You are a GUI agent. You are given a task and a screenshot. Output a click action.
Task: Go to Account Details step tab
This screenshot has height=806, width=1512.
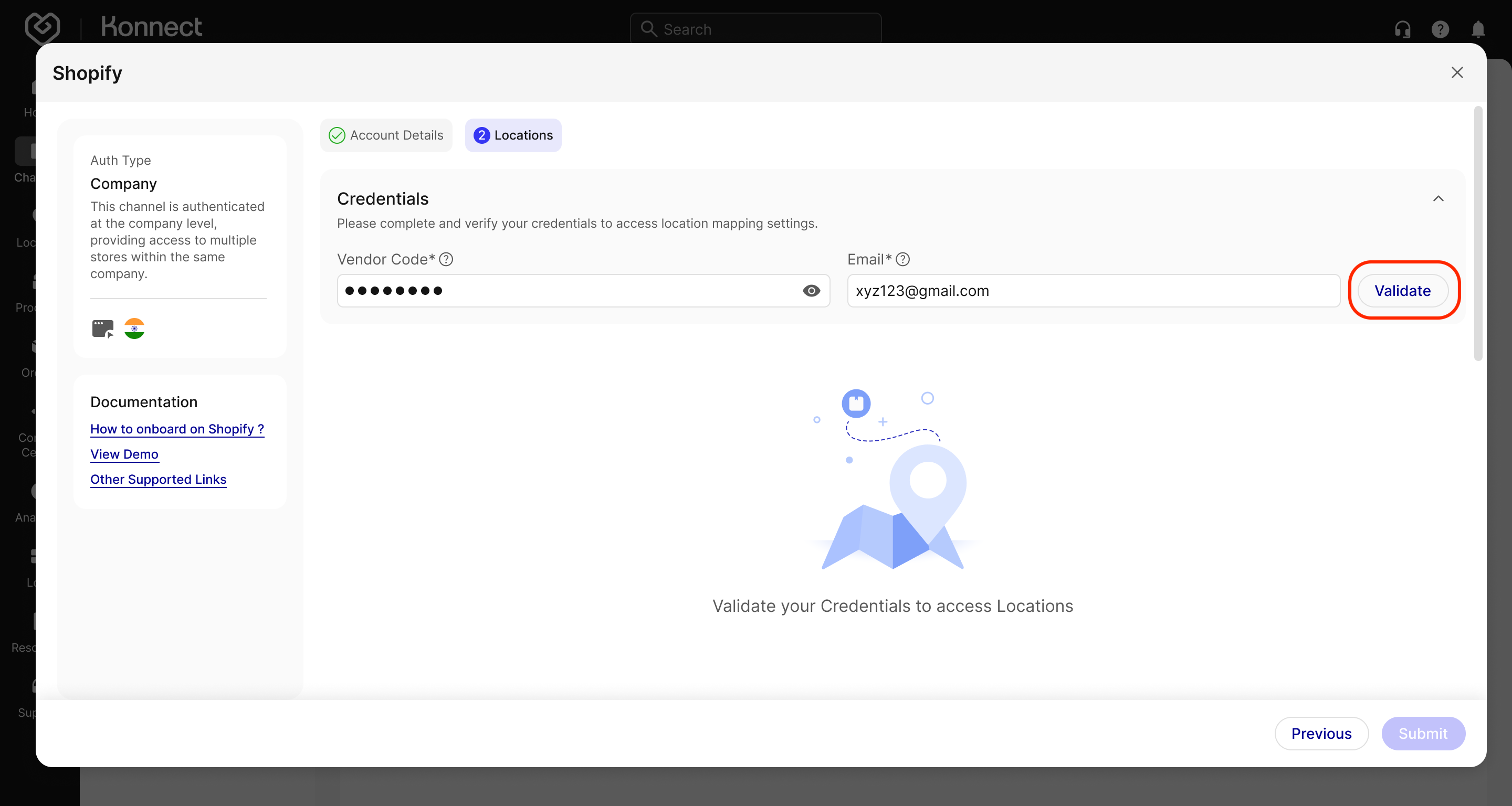coord(386,135)
